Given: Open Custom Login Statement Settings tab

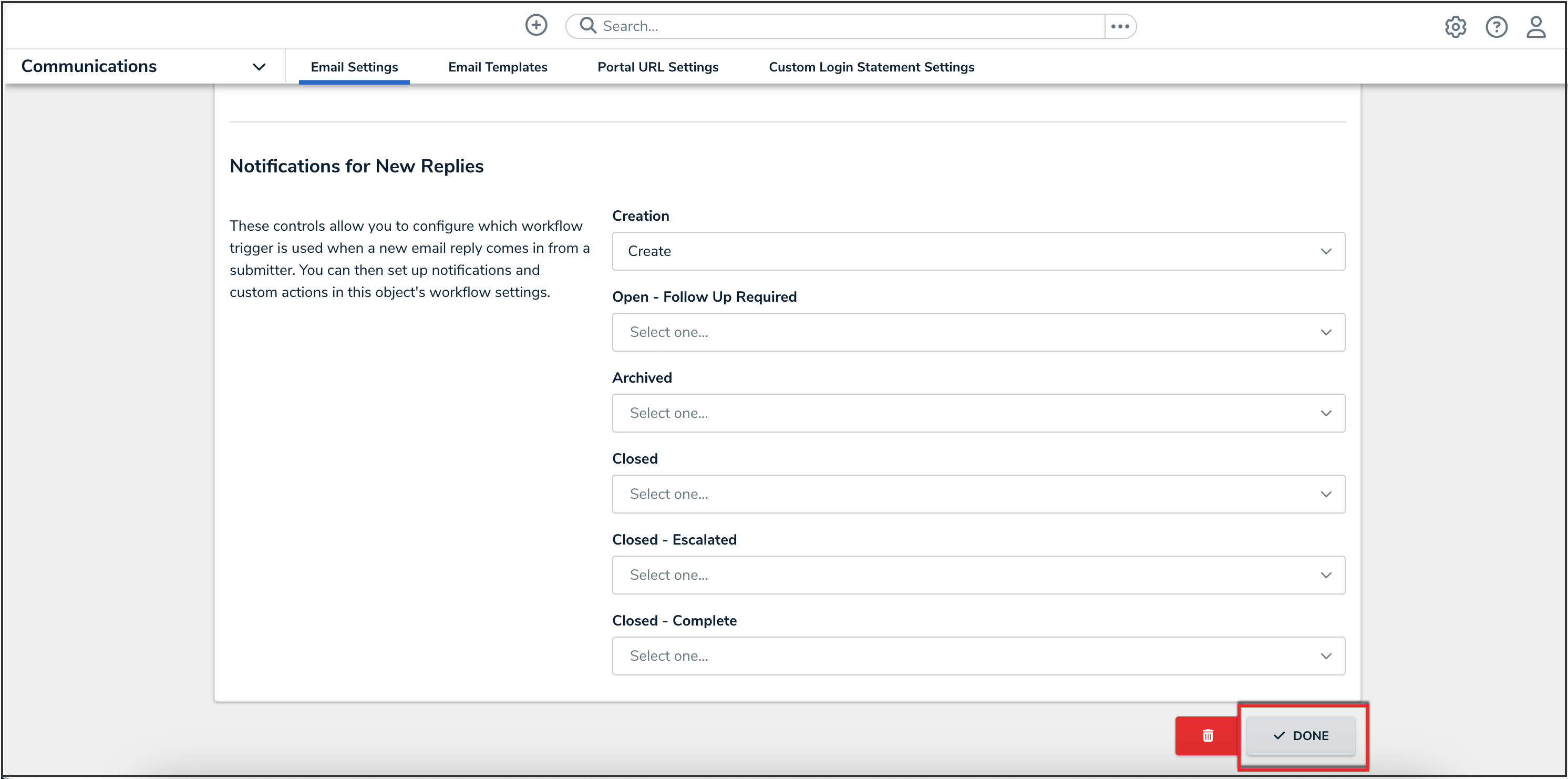Looking at the screenshot, I should (871, 67).
